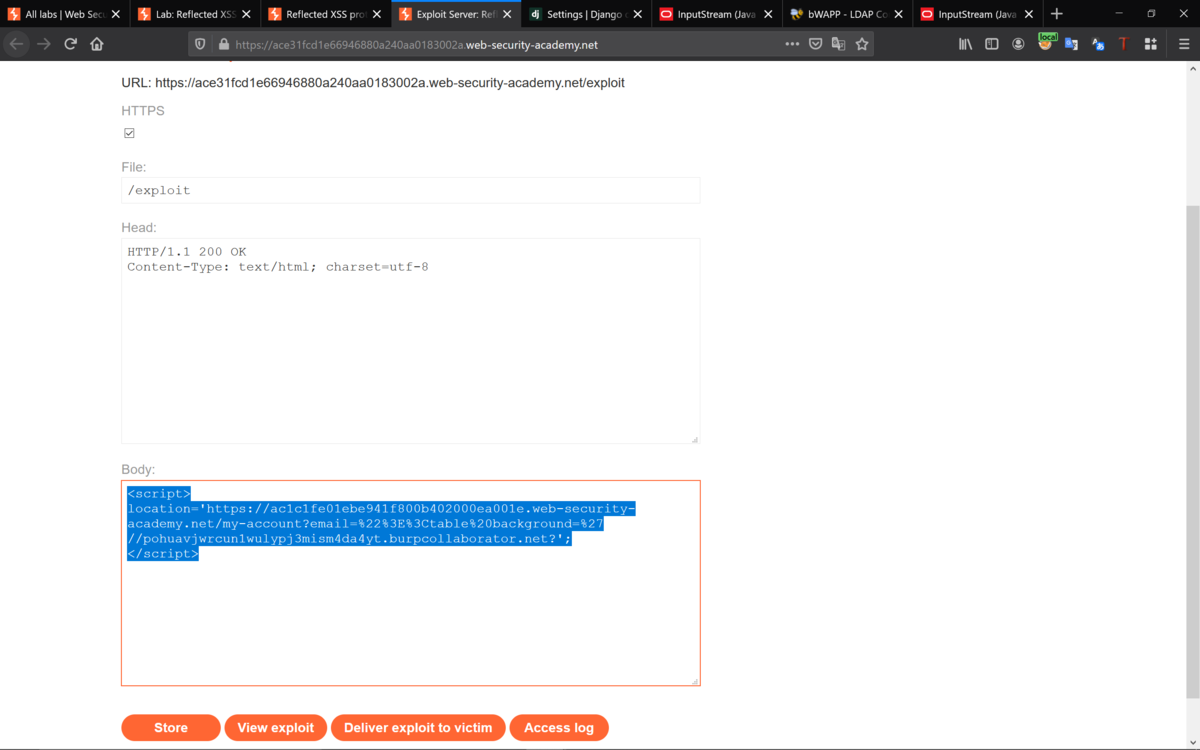The height and width of the screenshot is (750, 1200).
Task: Close the 'All labs' tab
Action: point(116,14)
